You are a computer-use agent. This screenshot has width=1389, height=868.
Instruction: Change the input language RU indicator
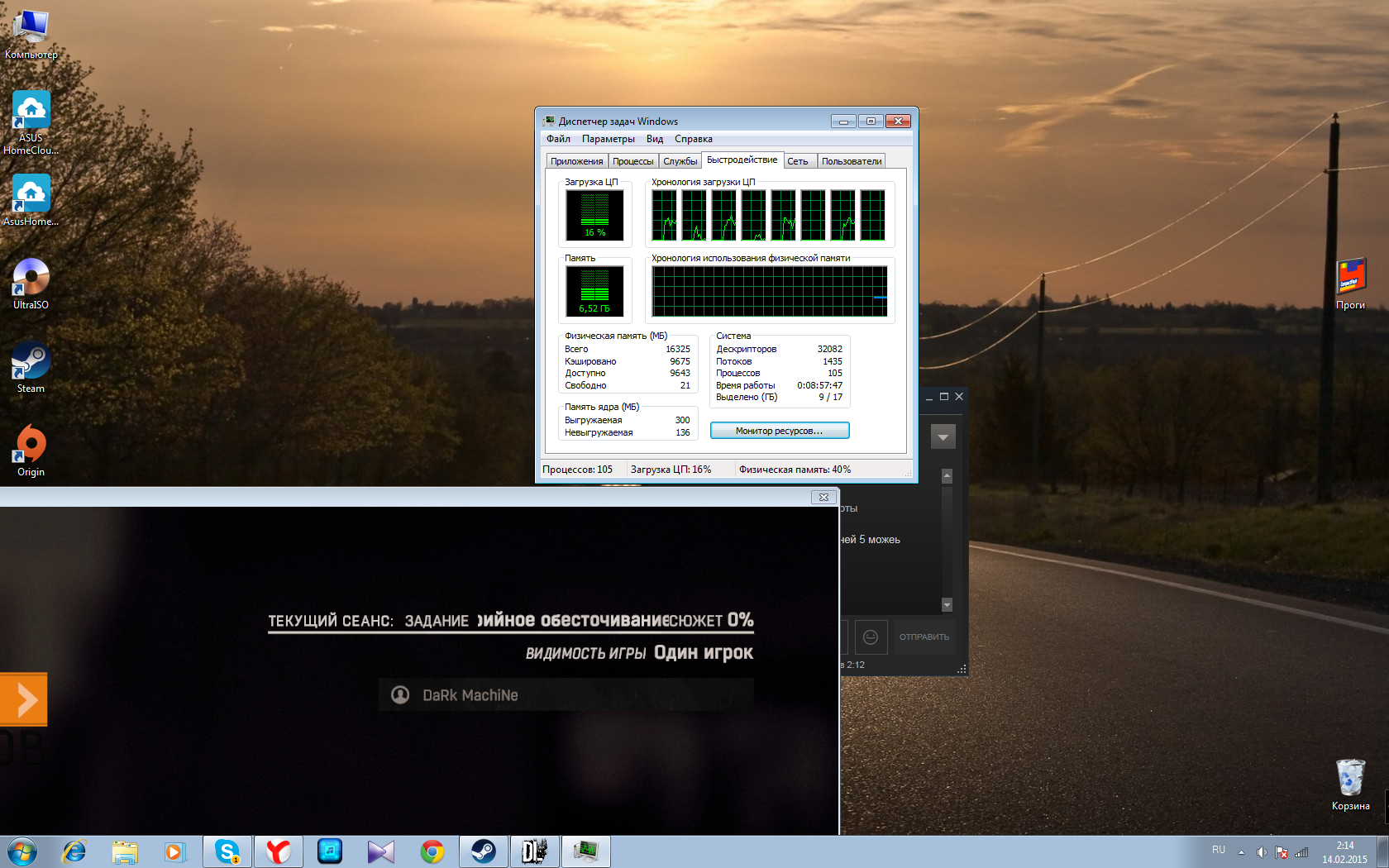click(1219, 850)
